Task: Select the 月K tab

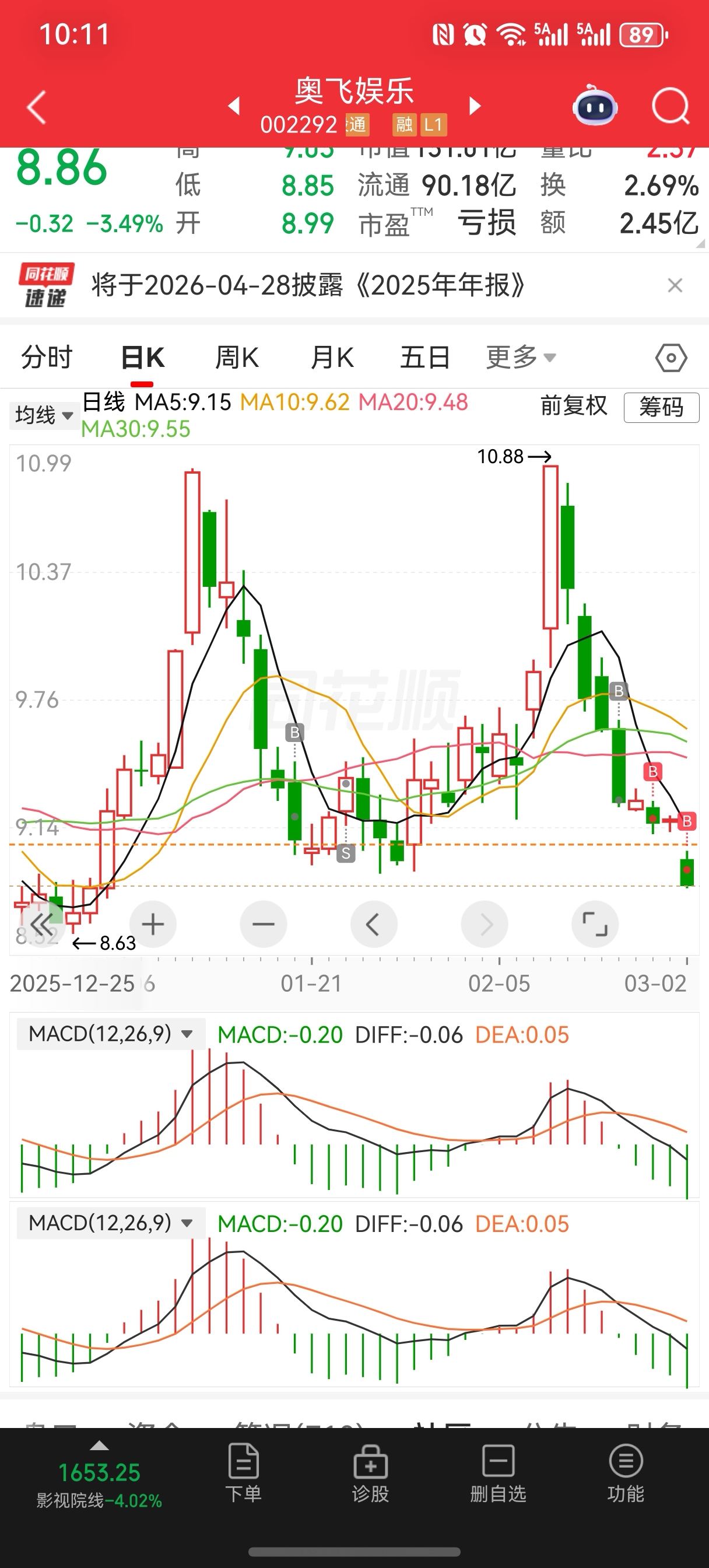Action: click(x=332, y=358)
